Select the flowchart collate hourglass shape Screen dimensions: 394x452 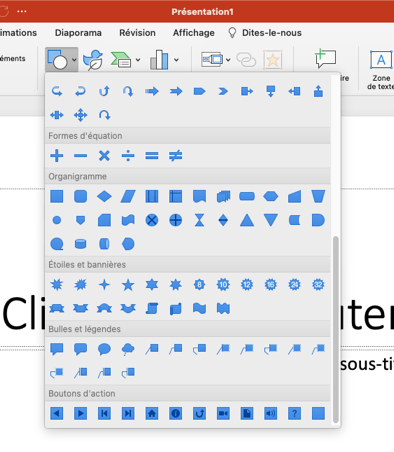point(199,220)
